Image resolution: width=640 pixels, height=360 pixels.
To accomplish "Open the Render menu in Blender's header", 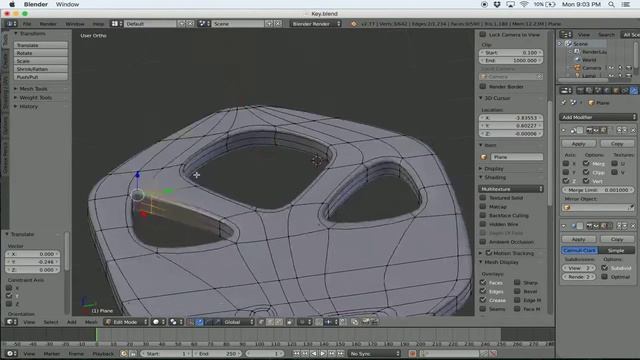I will (48, 24).
